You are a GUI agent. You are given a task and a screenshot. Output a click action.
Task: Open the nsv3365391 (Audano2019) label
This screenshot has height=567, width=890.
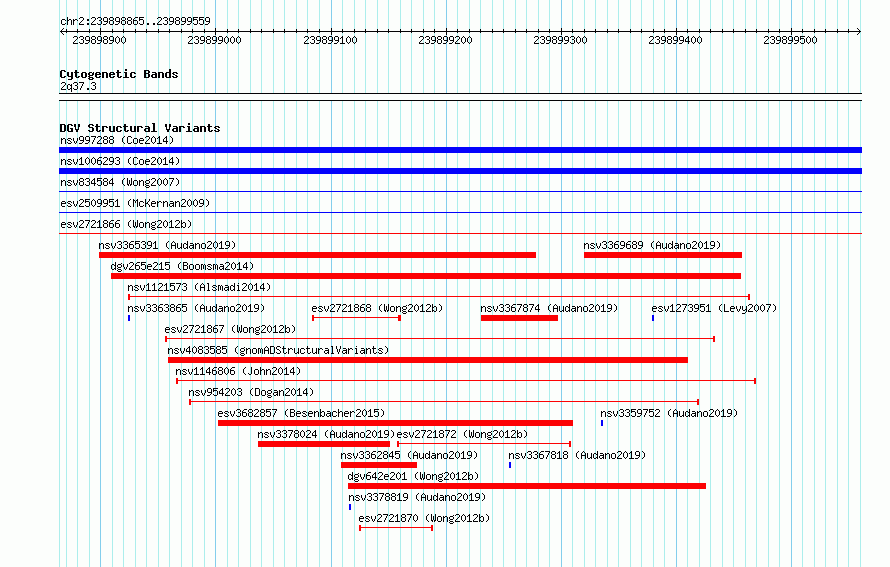[x=167, y=245]
